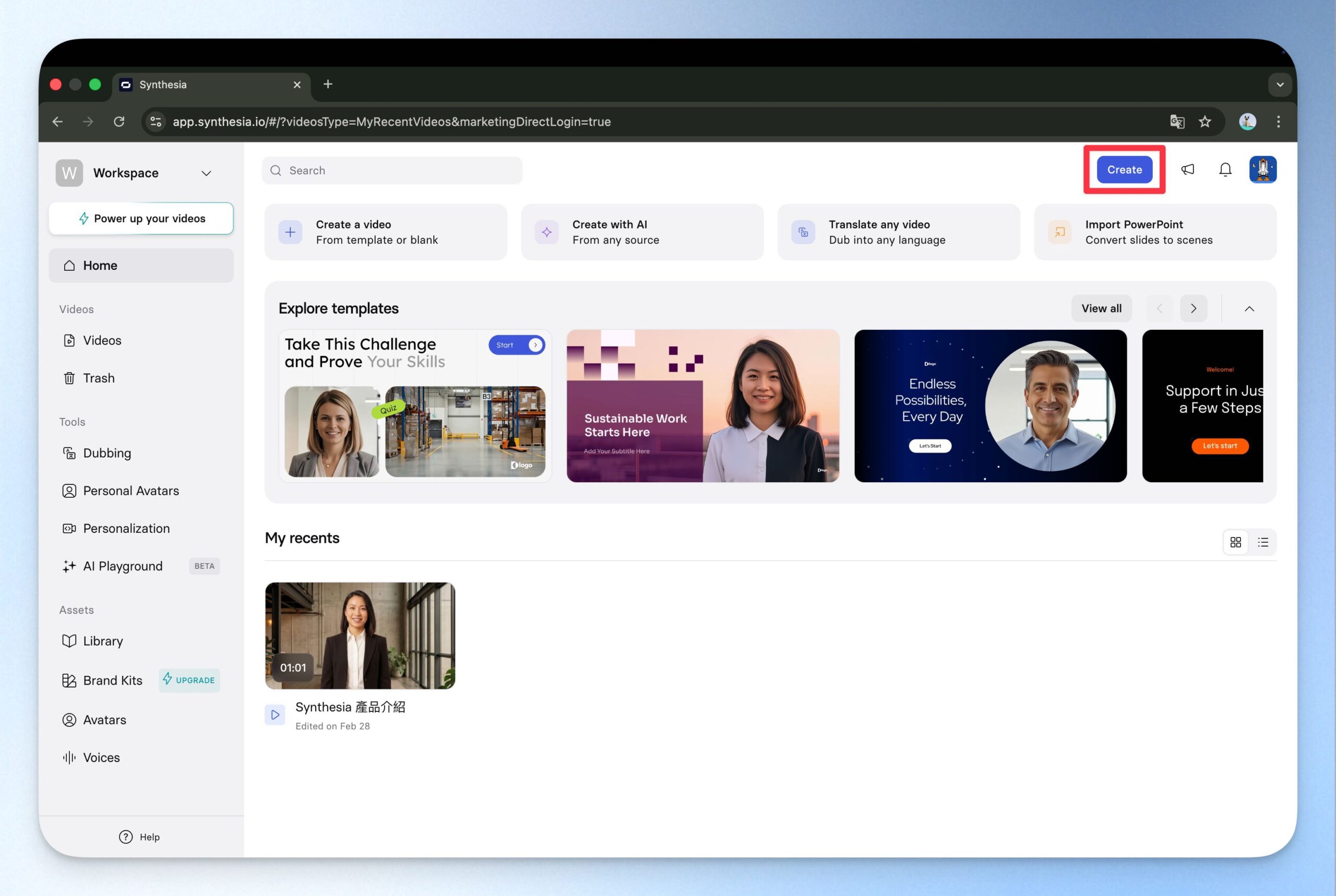Click the translate page icon
1336x896 pixels.
tap(1177, 122)
